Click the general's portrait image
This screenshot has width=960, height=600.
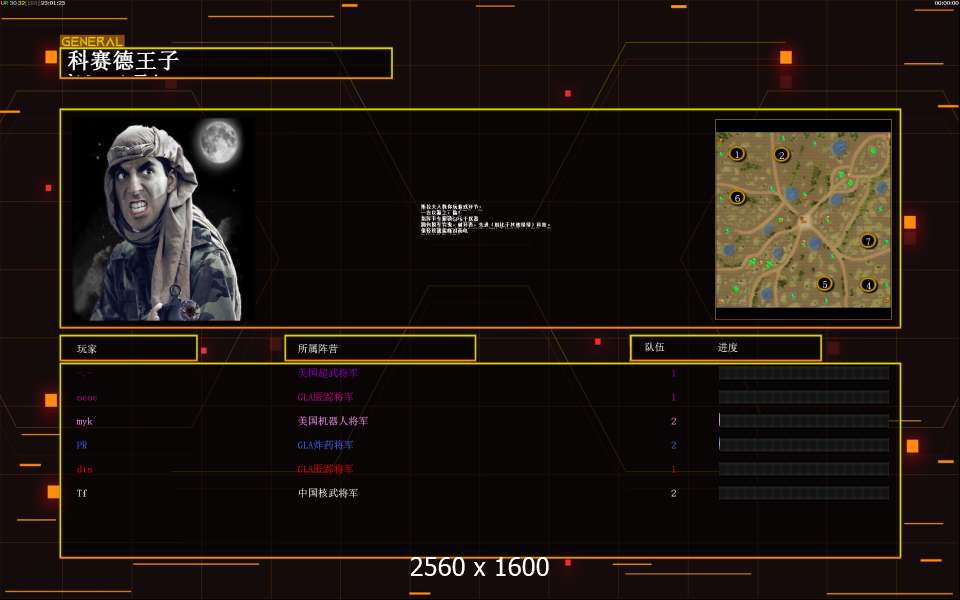pyautogui.click(x=160, y=220)
